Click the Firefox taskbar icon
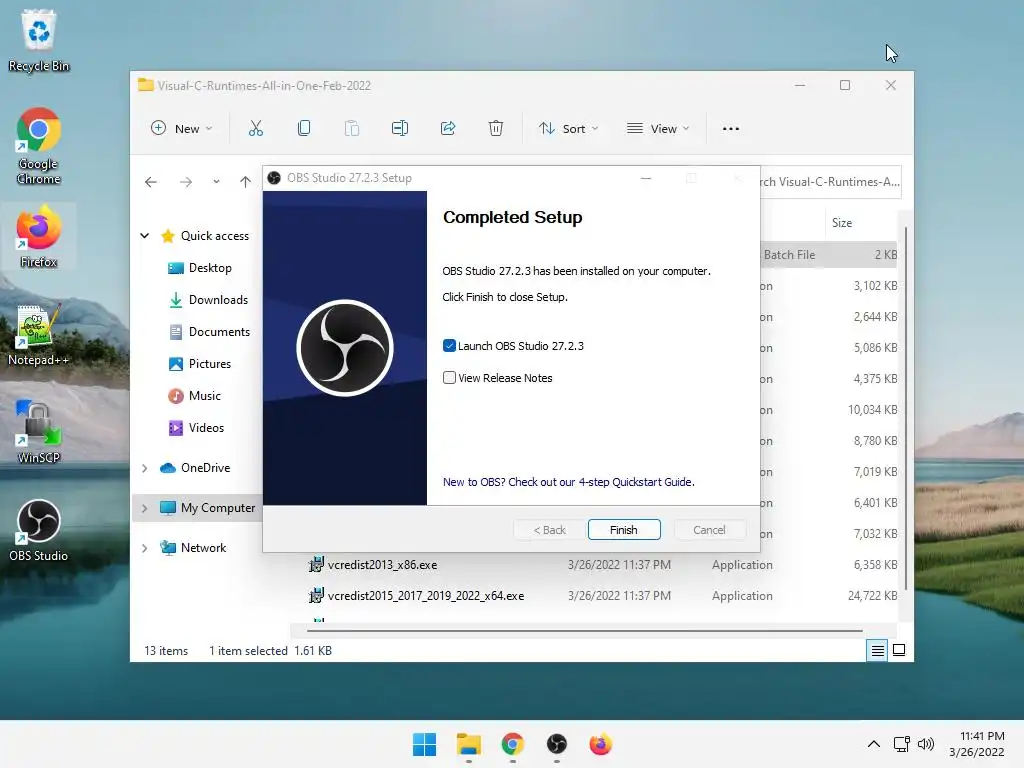 tap(600, 744)
